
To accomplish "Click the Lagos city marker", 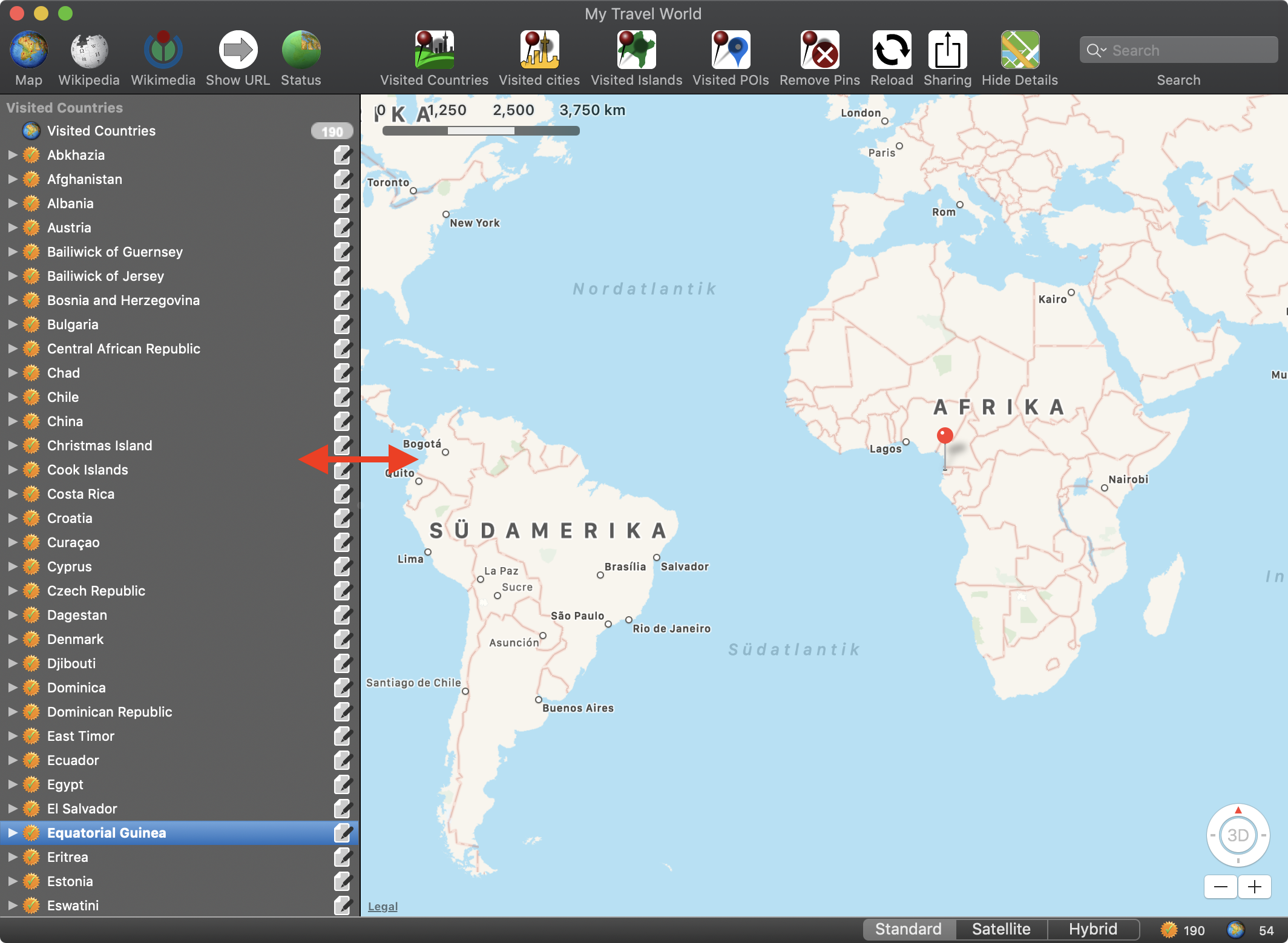I will [906, 442].
